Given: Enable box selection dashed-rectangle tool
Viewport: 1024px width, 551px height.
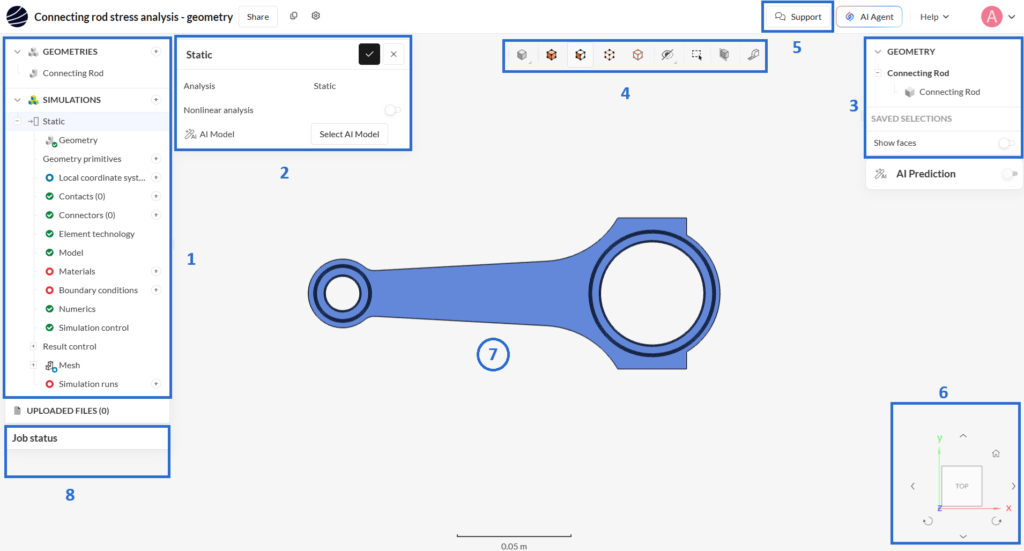Looking at the screenshot, I should pyautogui.click(x=696, y=55).
